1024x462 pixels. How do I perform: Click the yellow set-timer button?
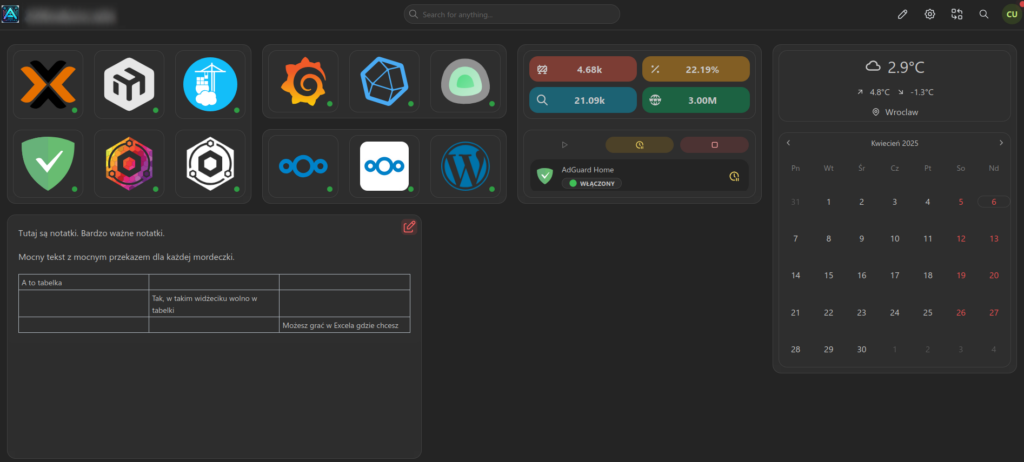(x=639, y=144)
